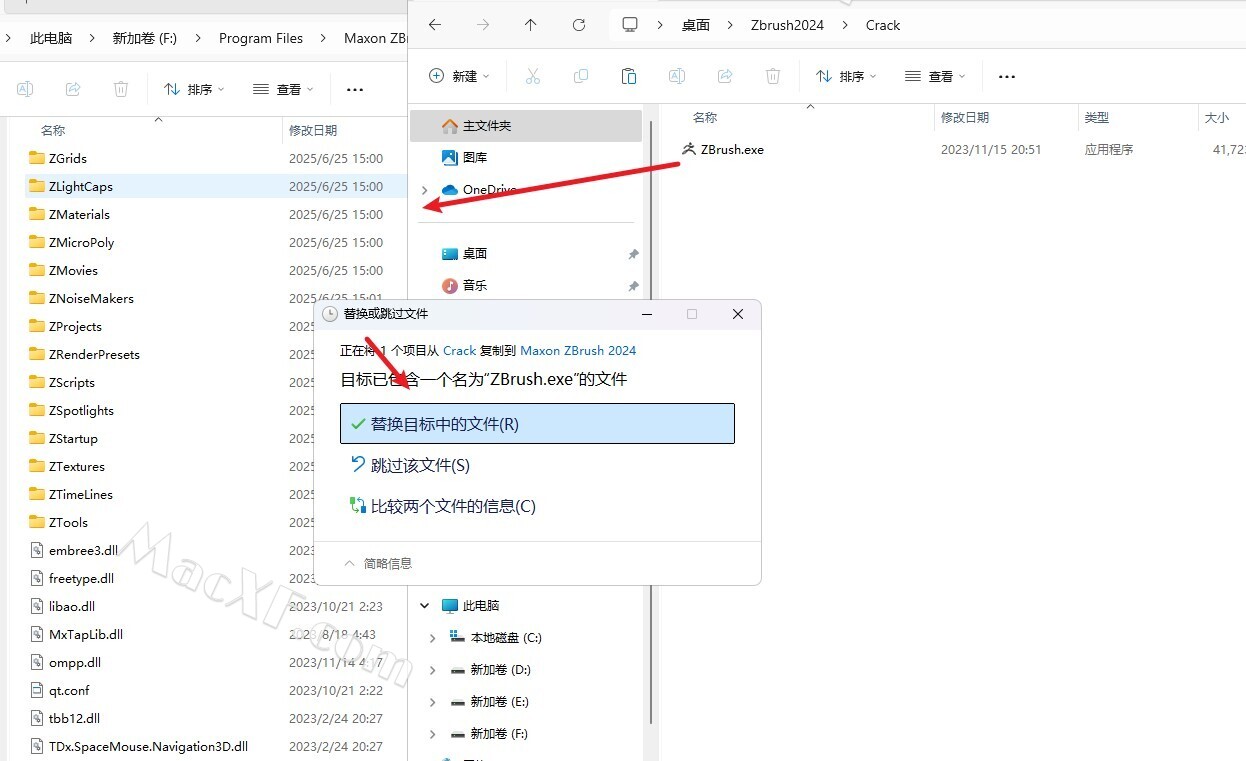
Task: Open the 新建 dropdown in Crack window
Action: click(459, 76)
